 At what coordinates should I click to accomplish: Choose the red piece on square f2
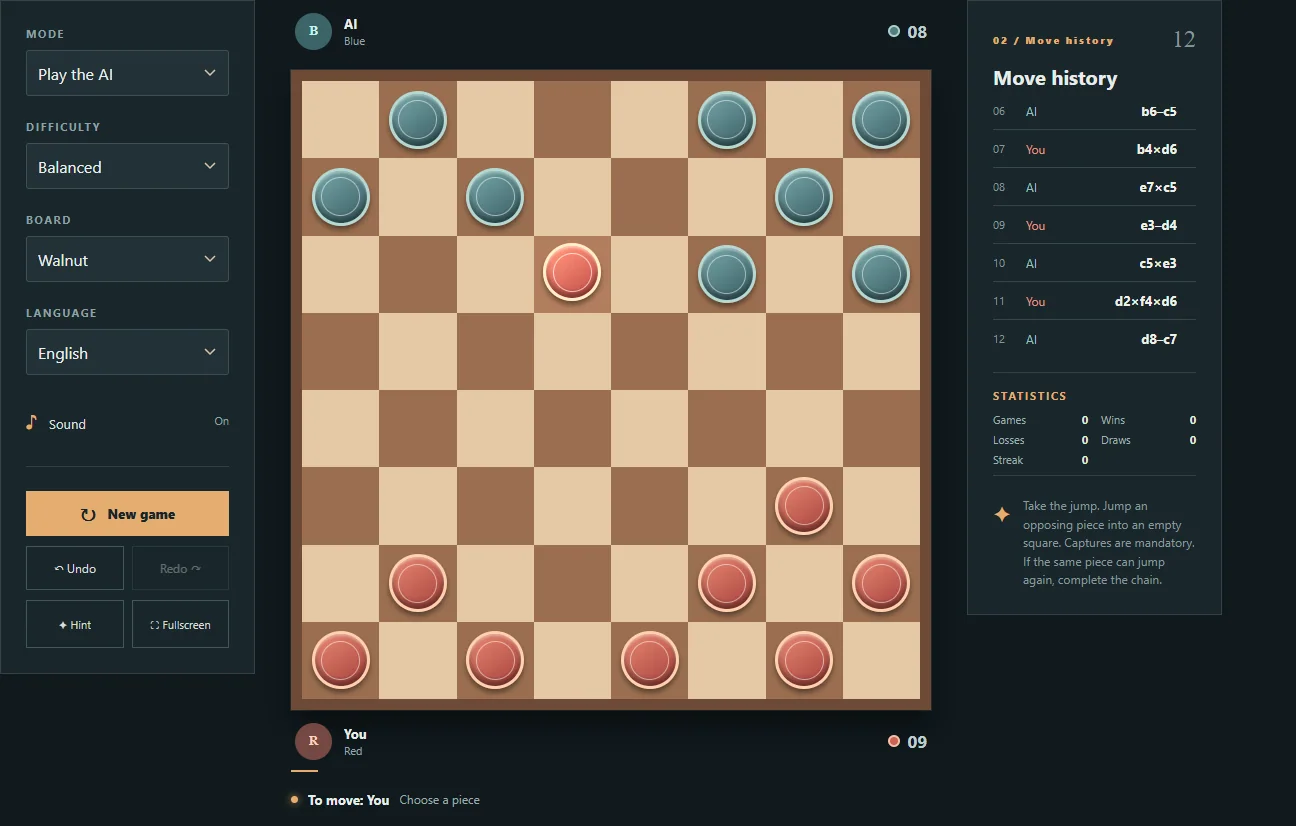click(x=727, y=583)
